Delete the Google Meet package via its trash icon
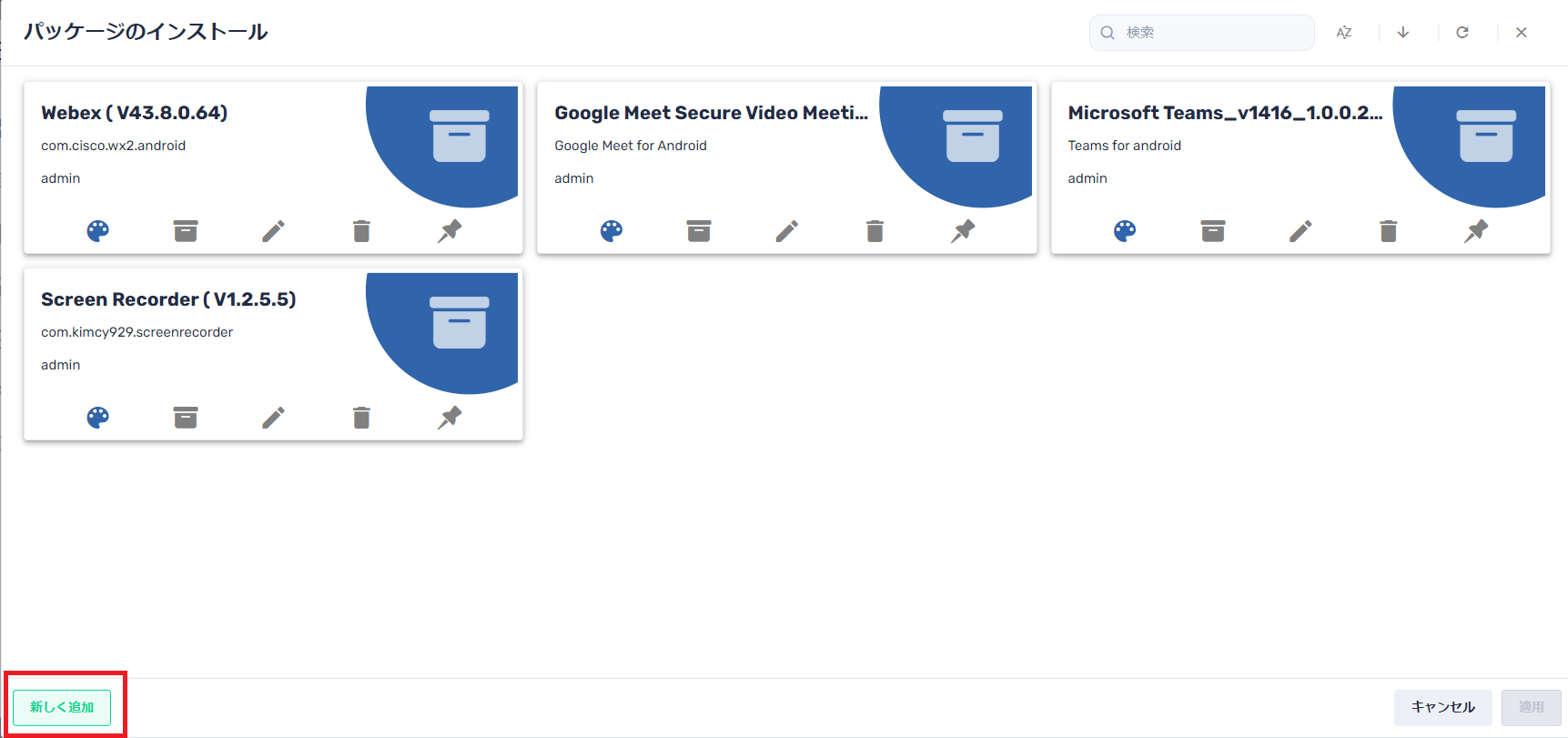The width and height of the screenshot is (1568, 738). point(875,231)
